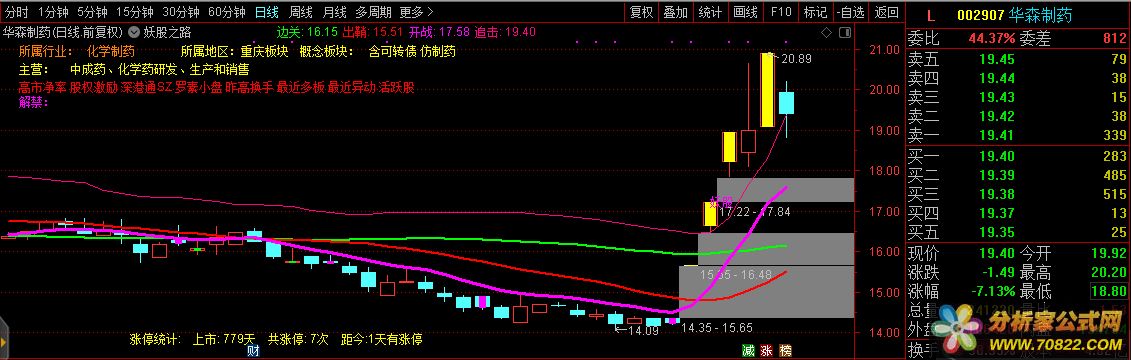This screenshot has height=360, width=1131.
Task: Click the 返回 back button
Action: pyautogui.click(x=886, y=12)
